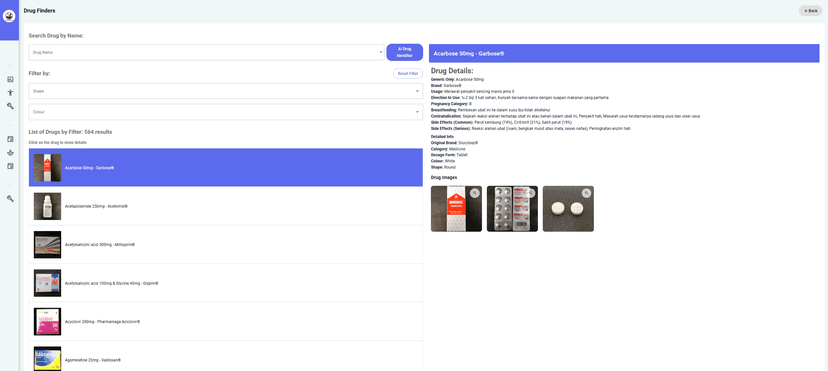Expand the Colour filter dropdown
This screenshot has width=828, height=371.
226,112
